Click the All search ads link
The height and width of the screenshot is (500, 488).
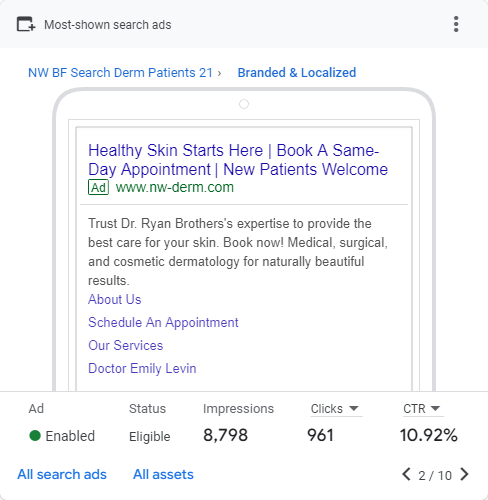62,474
